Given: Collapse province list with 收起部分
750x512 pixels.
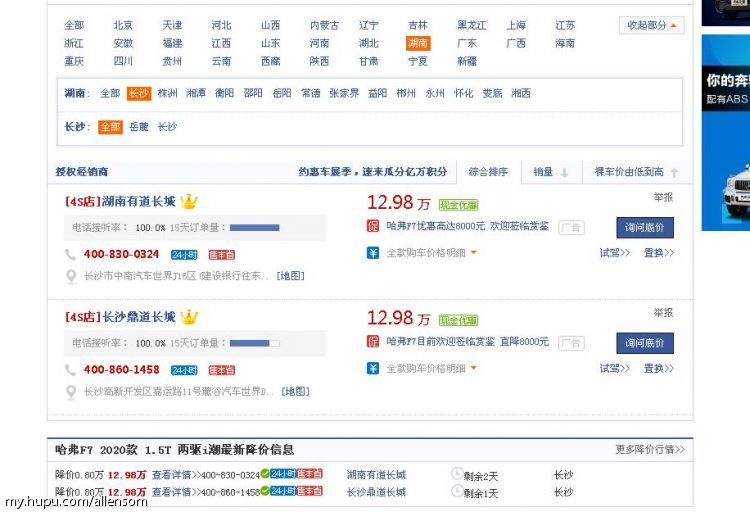Looking at the screenshot, I should click(x=651, y=25).
